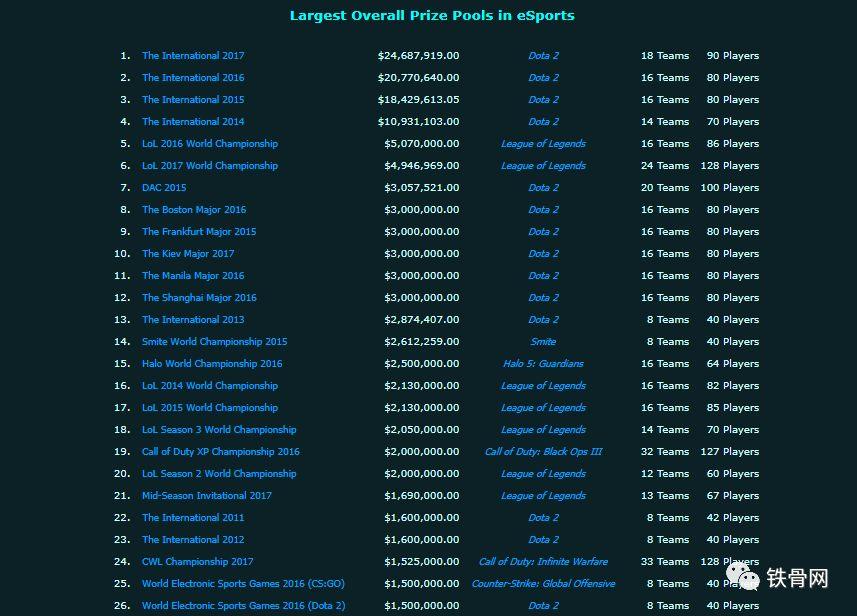Select the $2,500,000.00 prize amount
The width and height of the screenshot is (857, 616).
coord(421,363)
